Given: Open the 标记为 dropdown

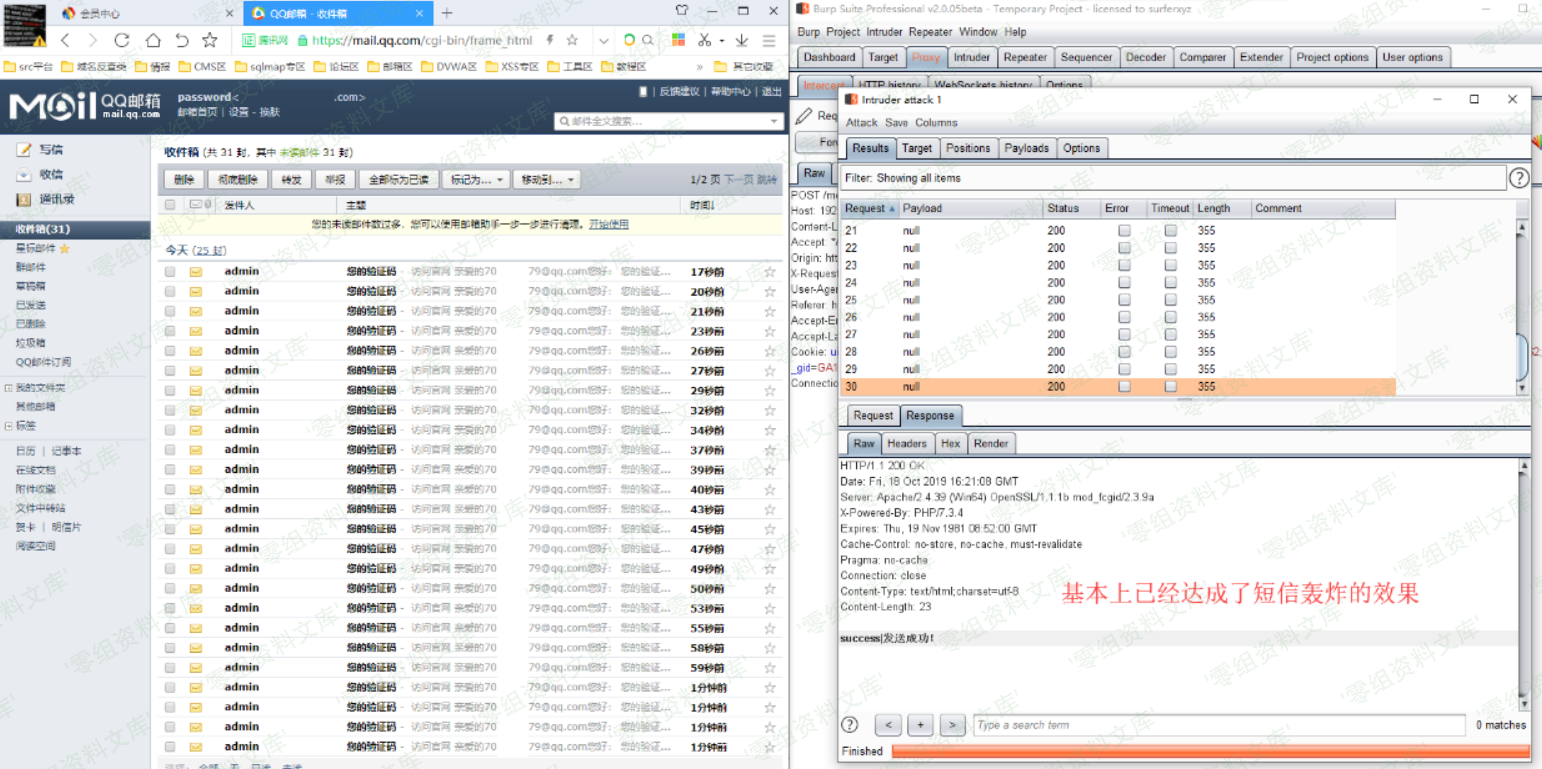Looking at the screenshot, I should click(476, 180).
